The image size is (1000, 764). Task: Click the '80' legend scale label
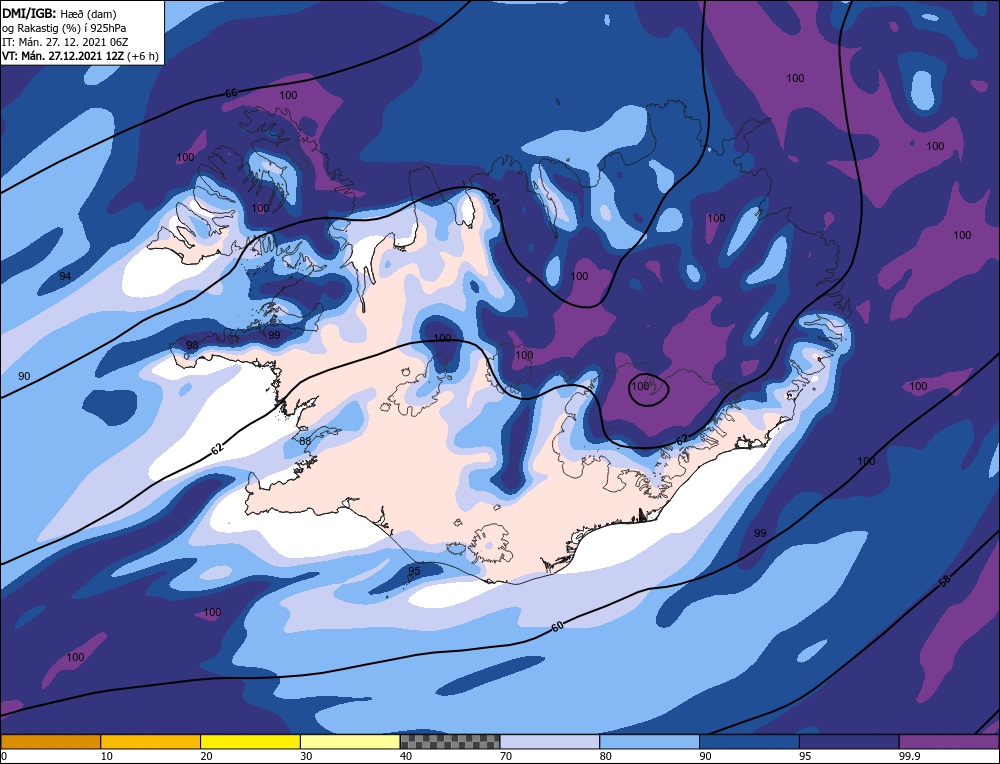tap(605, 756)
